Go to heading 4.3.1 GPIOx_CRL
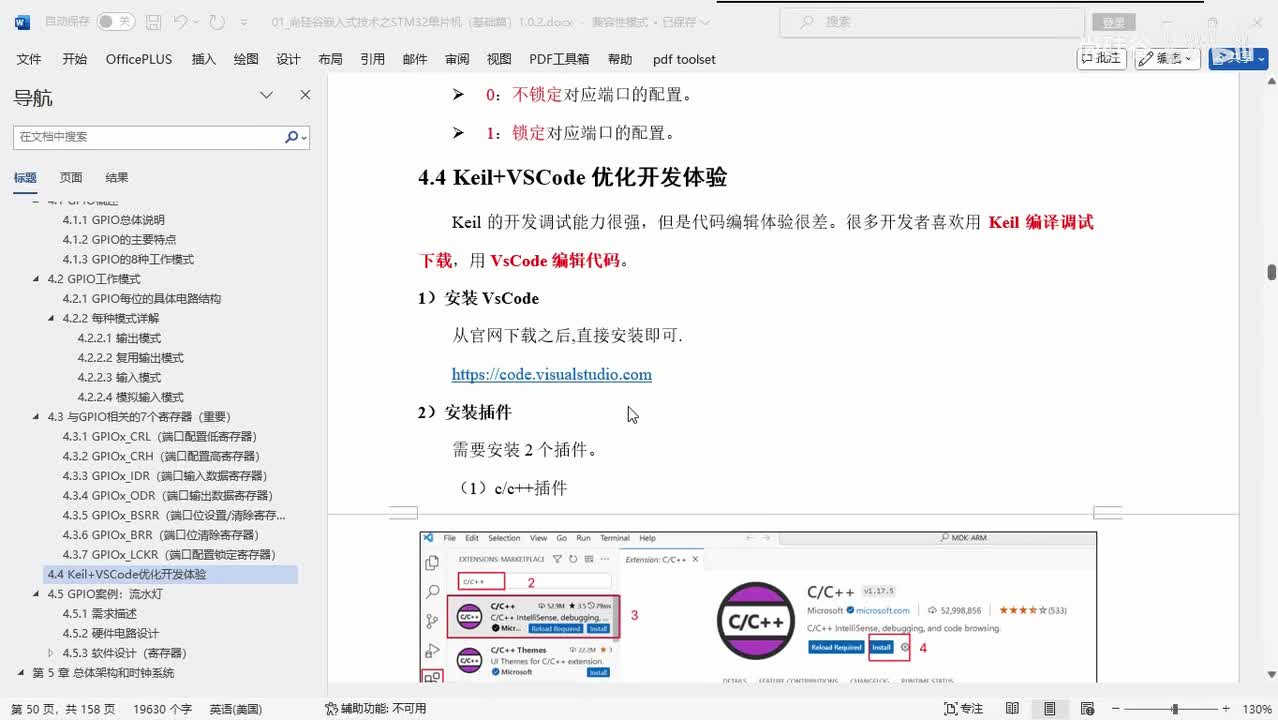1278x720 pixels. pyautogui.click(x=160, y=437)
